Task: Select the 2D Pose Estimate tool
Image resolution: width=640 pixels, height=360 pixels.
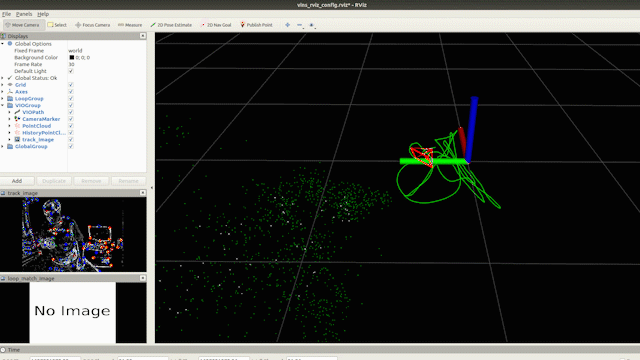Action: click(x=171, y=25)
